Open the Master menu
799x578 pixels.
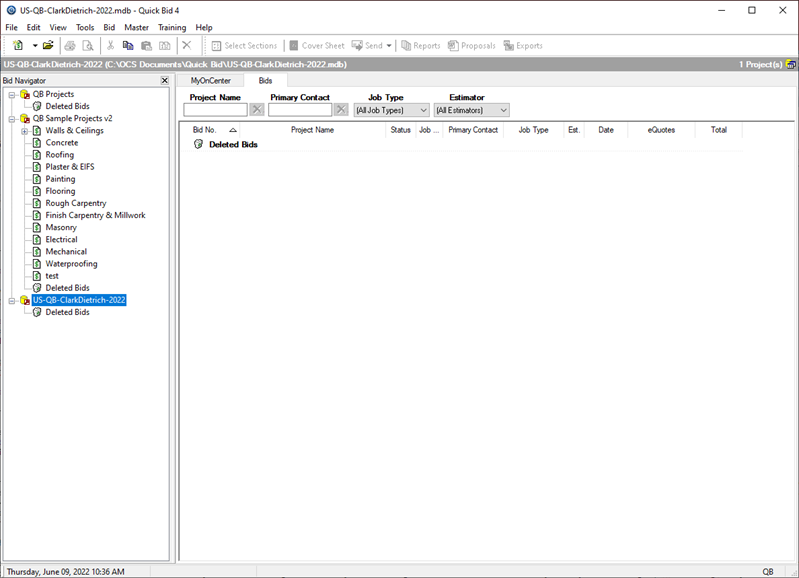(137, 28)
